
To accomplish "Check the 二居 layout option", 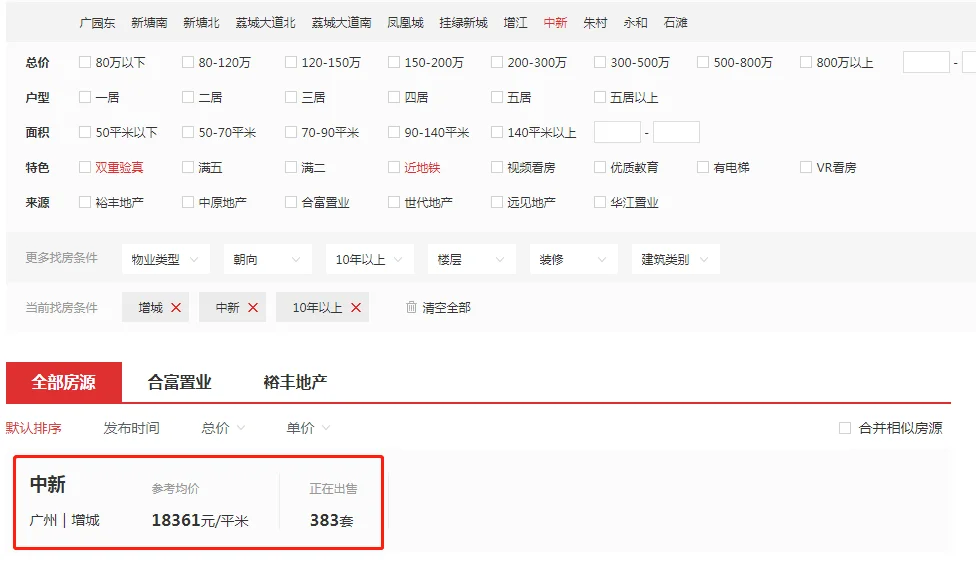I will point(188,97).
